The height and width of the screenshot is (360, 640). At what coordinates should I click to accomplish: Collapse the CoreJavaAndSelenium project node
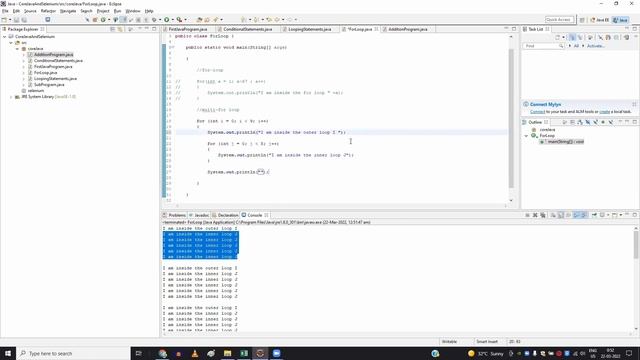[4, 37]
